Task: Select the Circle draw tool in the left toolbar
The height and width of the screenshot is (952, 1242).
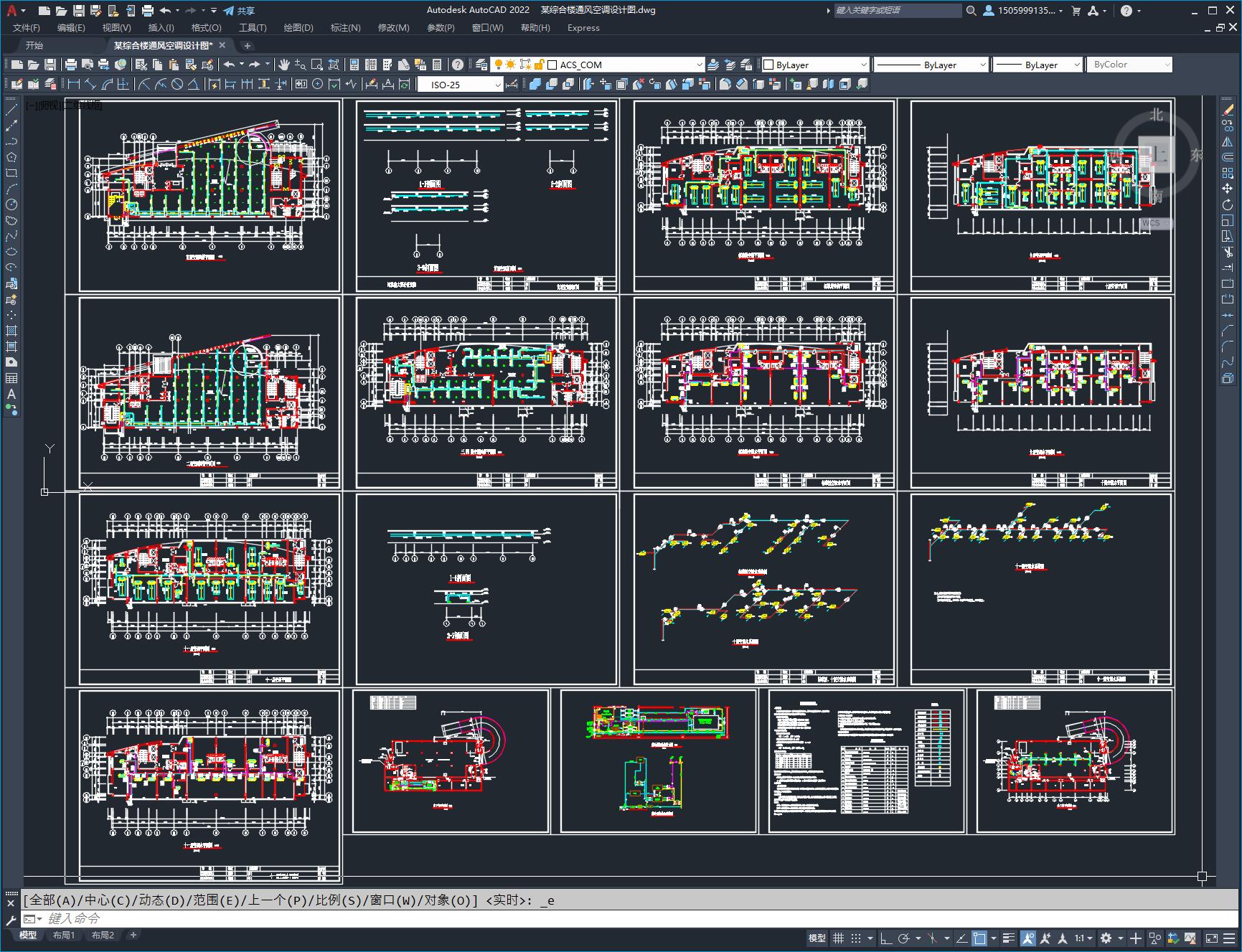Action: point(11,204)
